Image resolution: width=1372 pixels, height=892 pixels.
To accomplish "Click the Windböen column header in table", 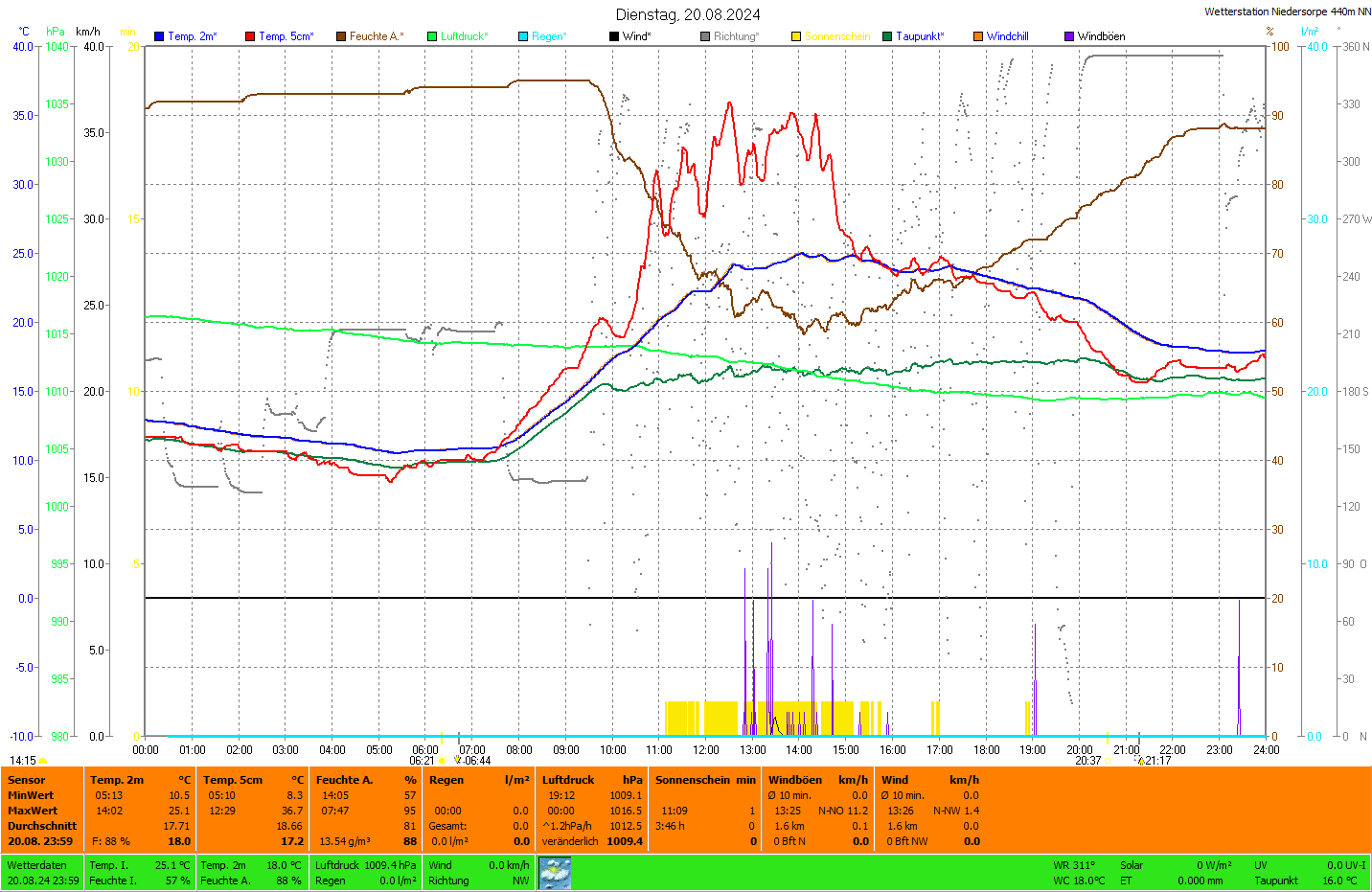I will click(794, 780).
